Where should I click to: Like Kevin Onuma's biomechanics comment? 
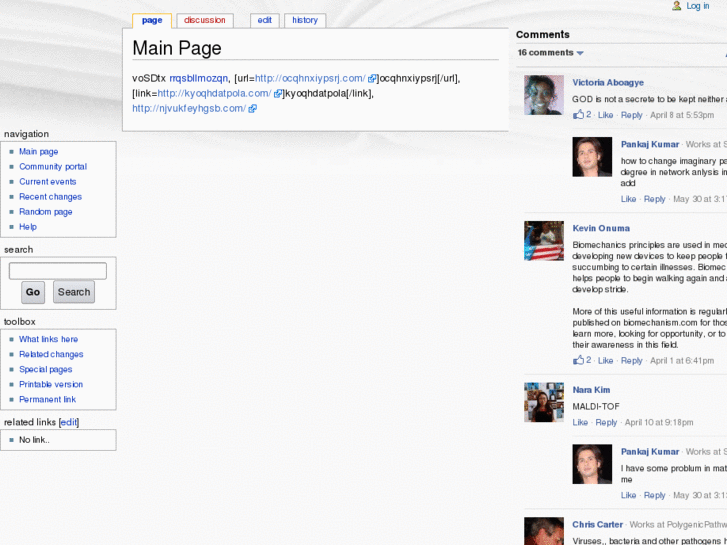(605, 360)
